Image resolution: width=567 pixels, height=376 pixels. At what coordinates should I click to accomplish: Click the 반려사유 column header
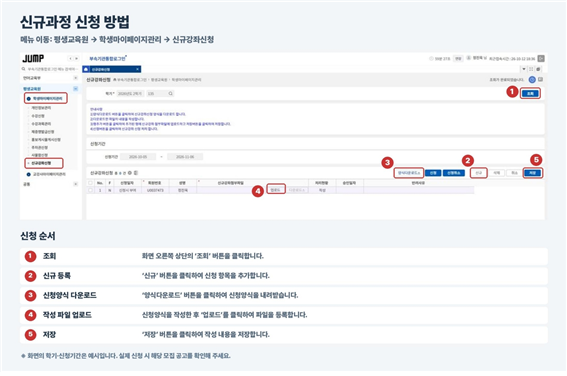coord(418,183)
